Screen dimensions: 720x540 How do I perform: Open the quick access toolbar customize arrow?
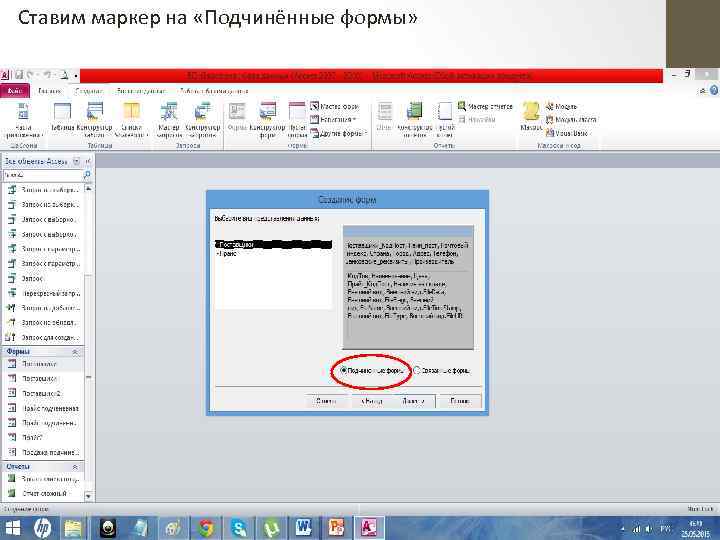(x=76, y=75)
